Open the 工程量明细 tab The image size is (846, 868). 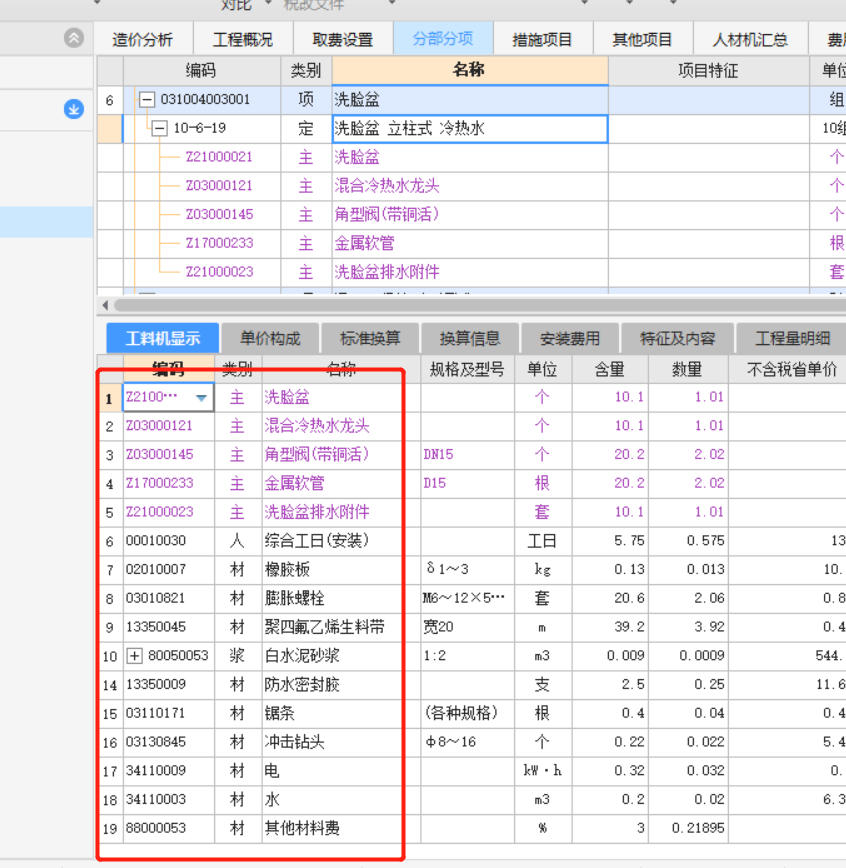(x=792, y=338)
